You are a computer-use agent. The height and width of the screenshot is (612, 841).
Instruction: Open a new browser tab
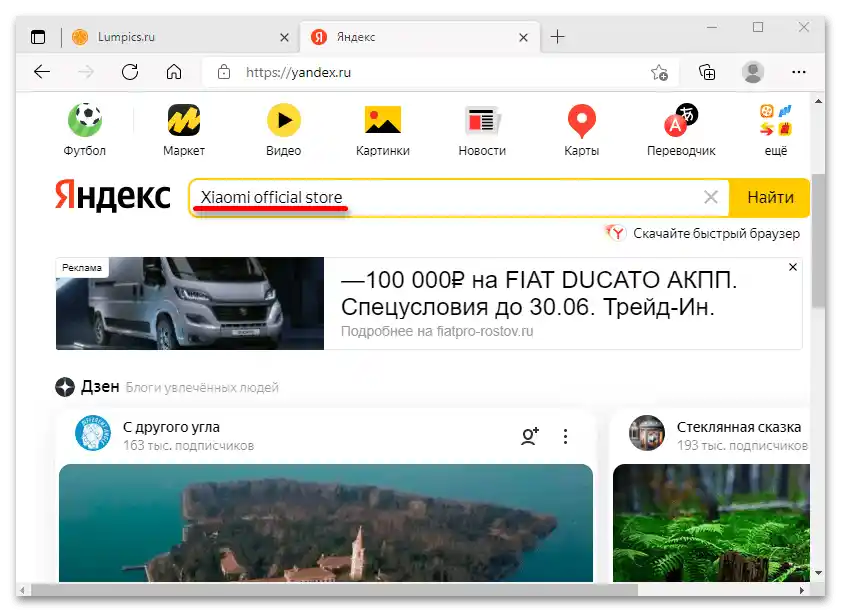click(558, 36)
